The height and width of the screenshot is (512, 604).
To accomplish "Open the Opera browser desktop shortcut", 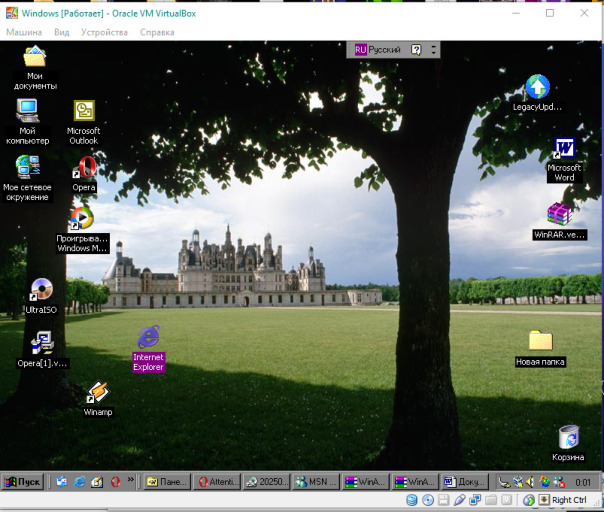I will click(85, 168).
